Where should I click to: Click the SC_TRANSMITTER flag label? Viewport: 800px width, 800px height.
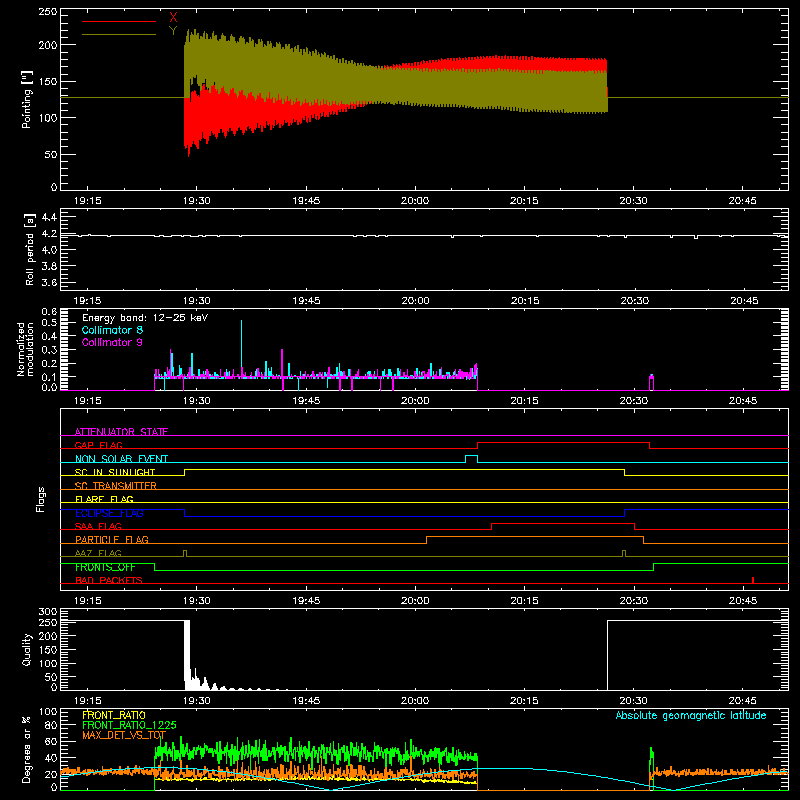point(115,486)
